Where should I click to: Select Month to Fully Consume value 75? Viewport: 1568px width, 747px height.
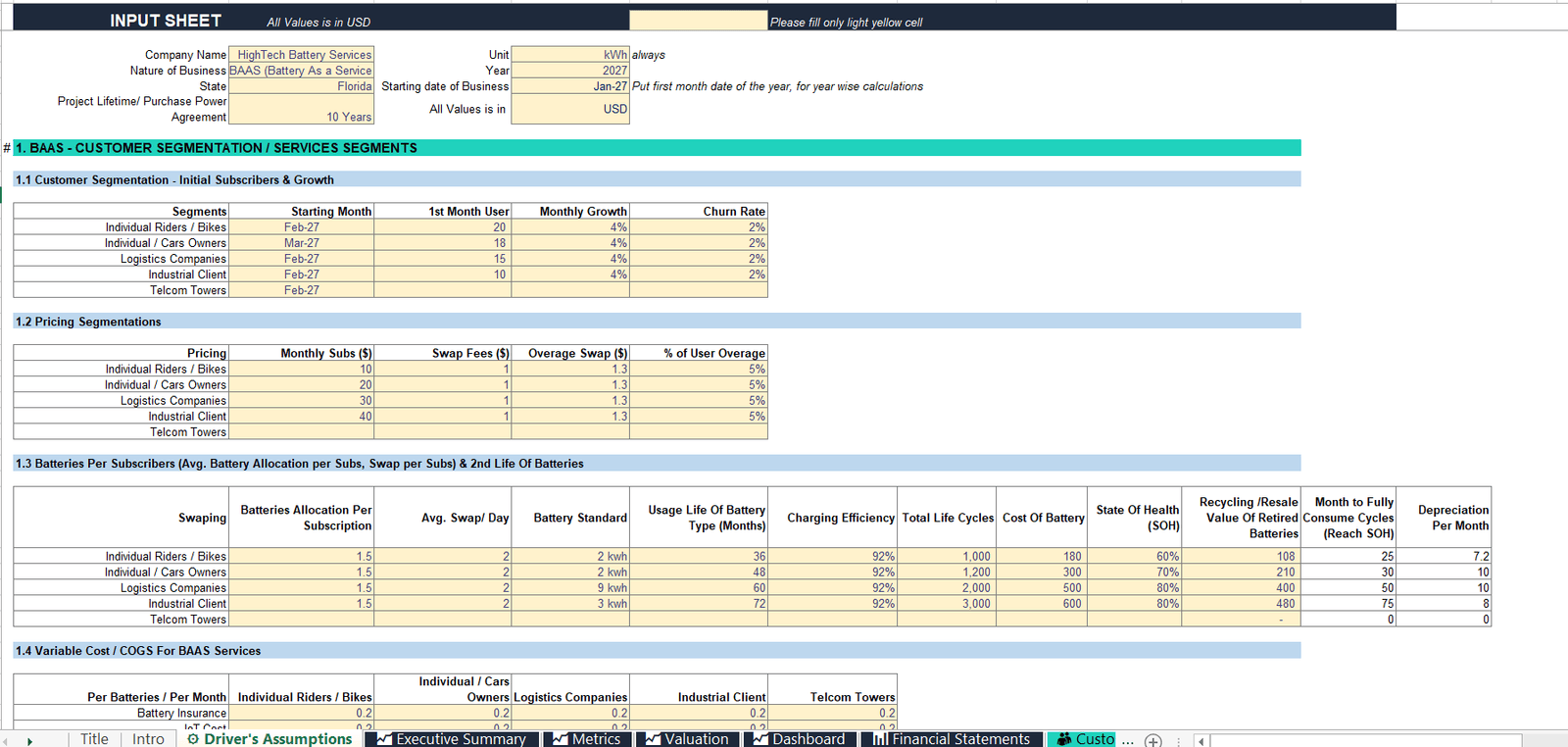[x=1347, y=604]
